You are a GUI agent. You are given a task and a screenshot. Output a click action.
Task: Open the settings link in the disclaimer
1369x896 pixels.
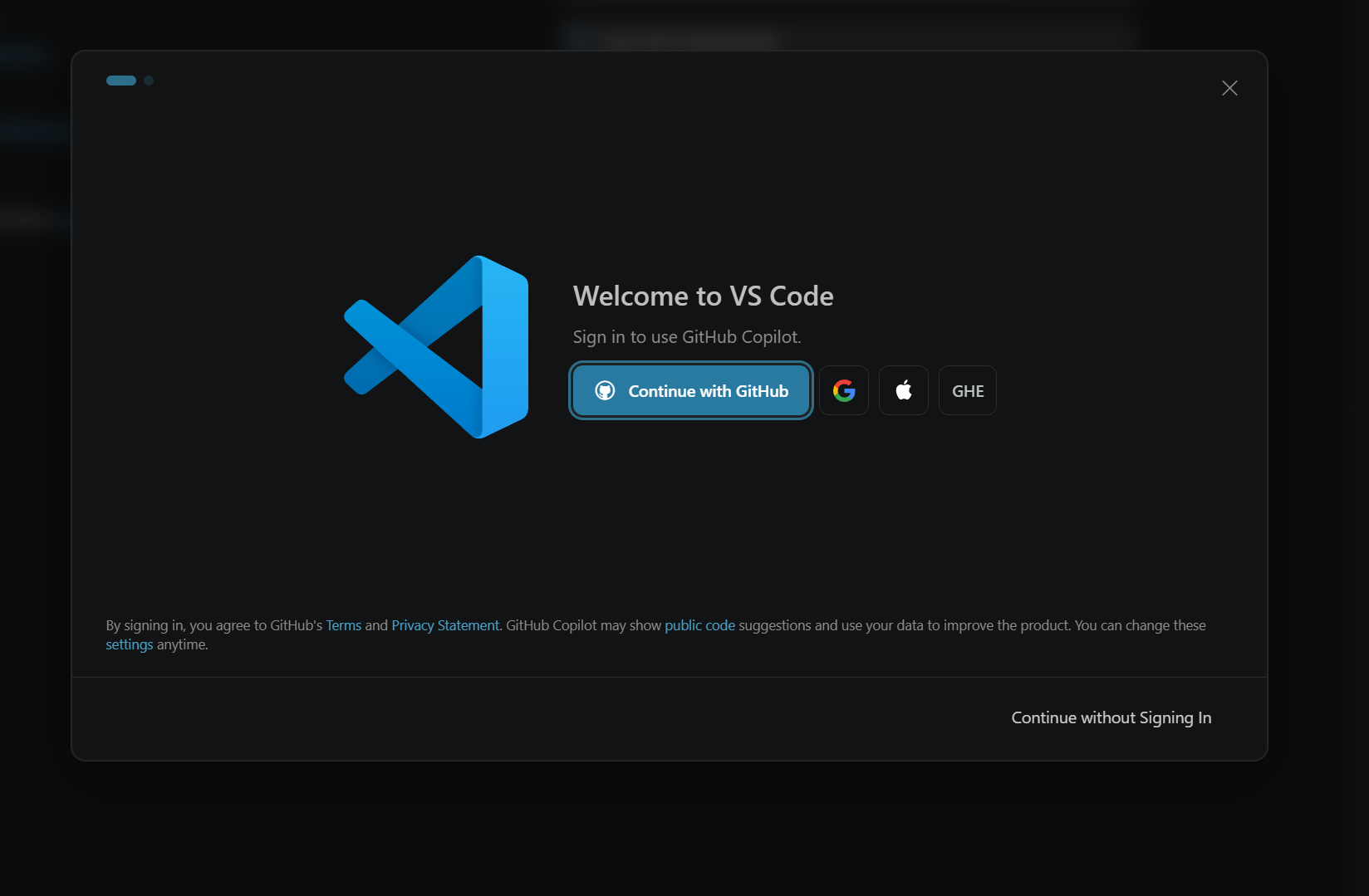click(x=130, y=644)
